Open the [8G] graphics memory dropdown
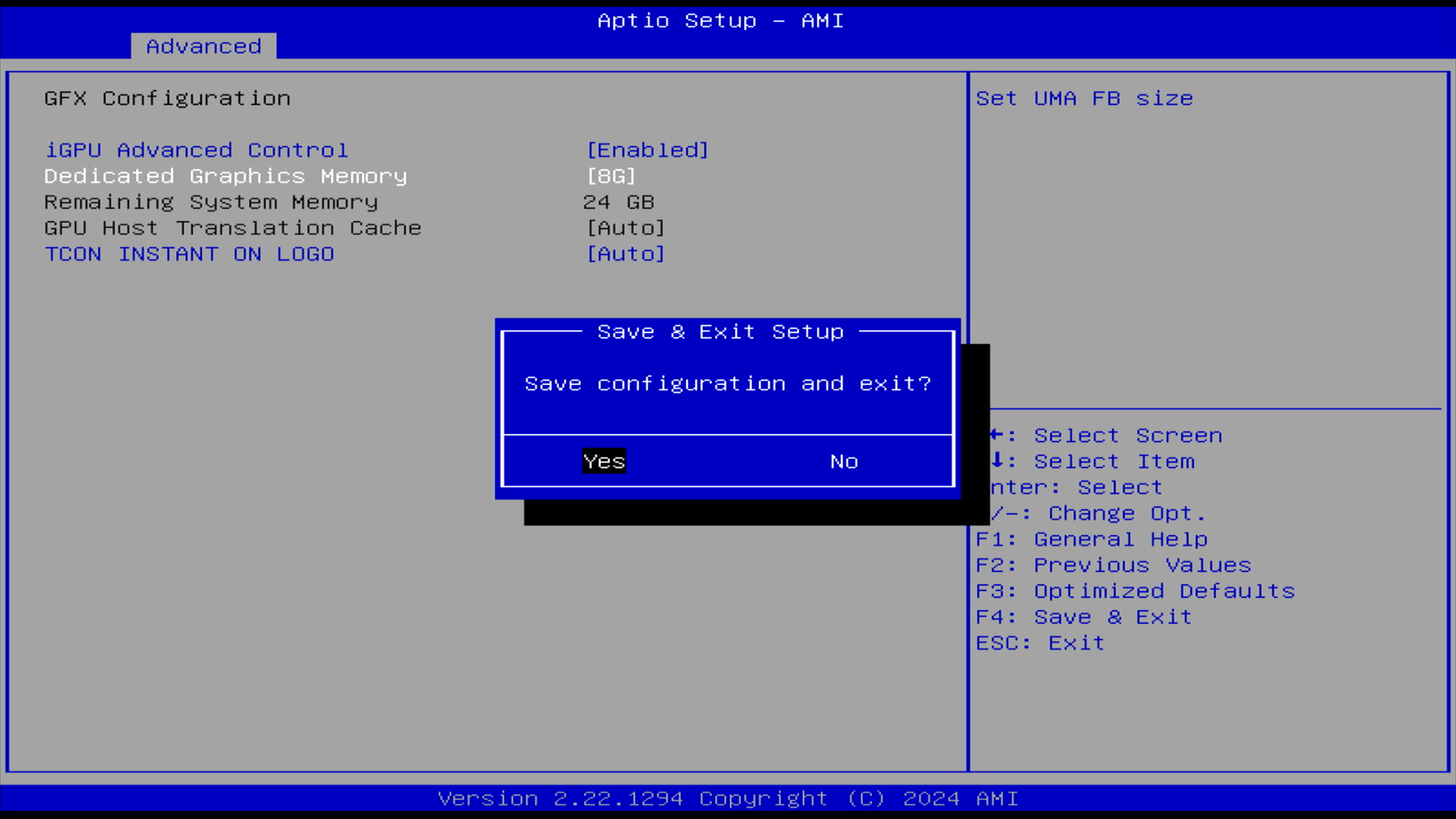 pyautogui.click(x=611, y=176)
